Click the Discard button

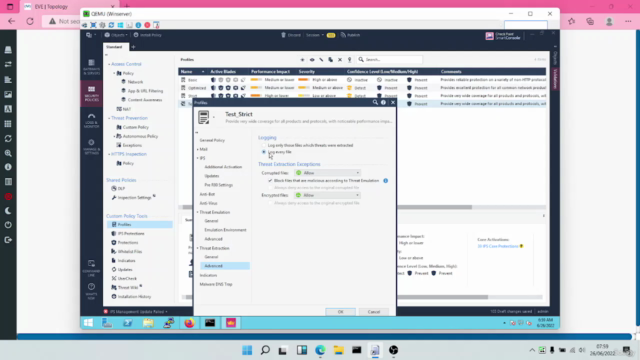[x=291, y=35]
